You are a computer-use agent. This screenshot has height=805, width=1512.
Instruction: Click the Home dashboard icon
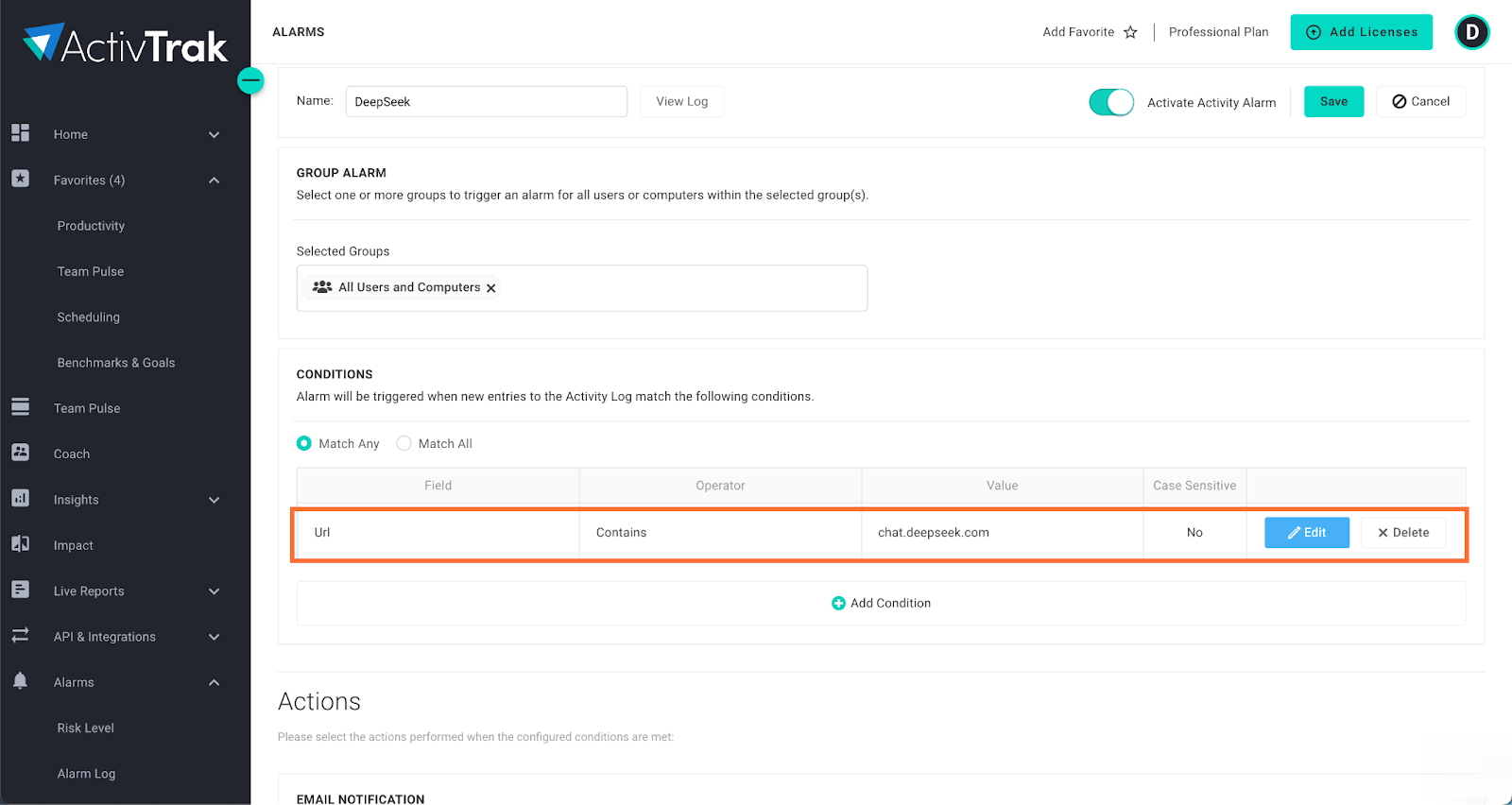click(21, 133)
